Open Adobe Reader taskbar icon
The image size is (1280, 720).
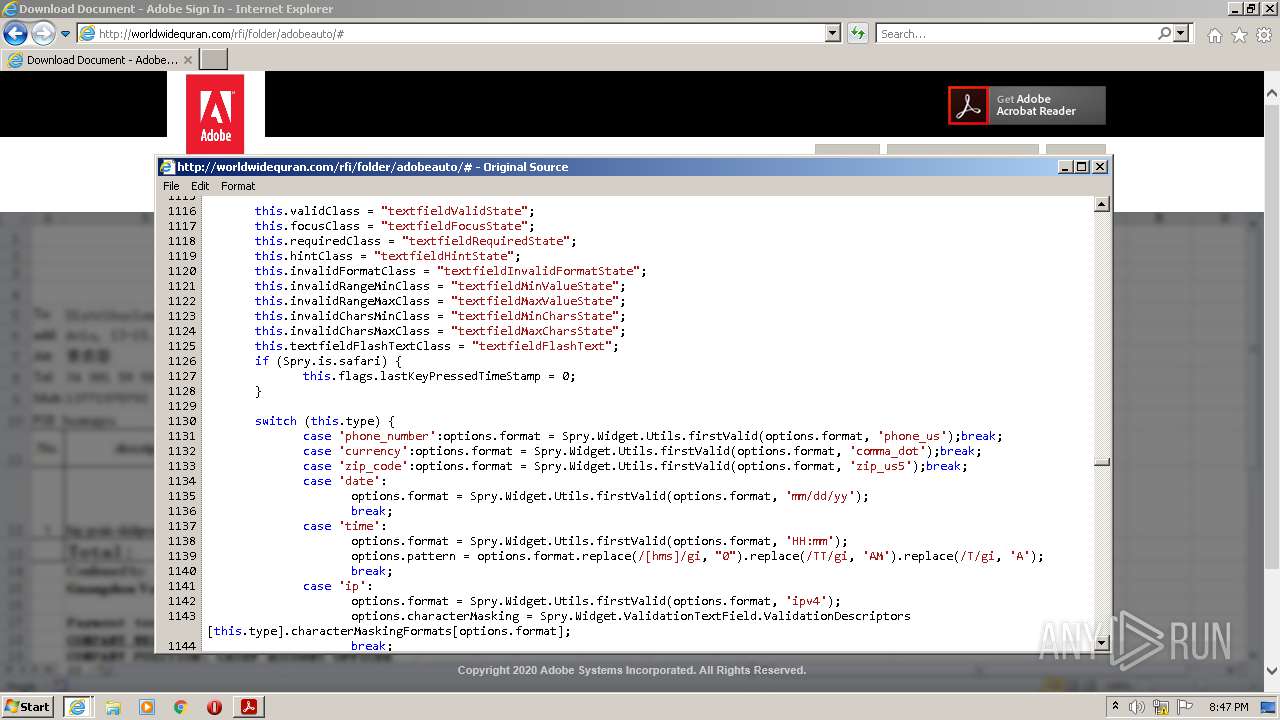[x=249, y=707]
